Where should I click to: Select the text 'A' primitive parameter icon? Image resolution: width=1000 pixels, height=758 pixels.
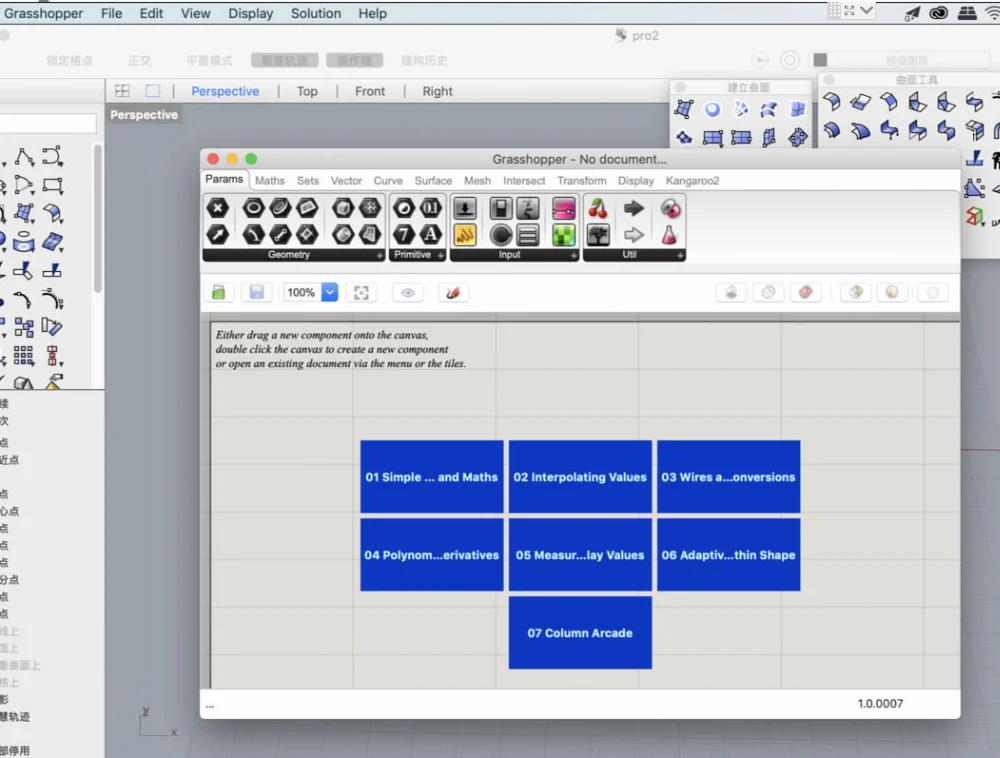(430, 235)
